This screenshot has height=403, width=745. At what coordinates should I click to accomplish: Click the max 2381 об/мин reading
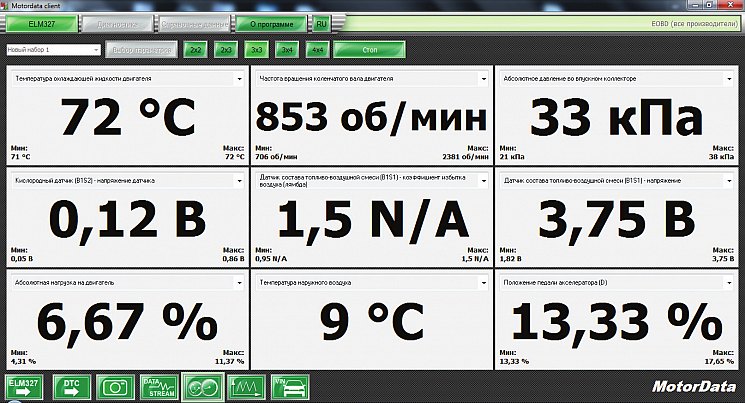(x=465, y=156)
